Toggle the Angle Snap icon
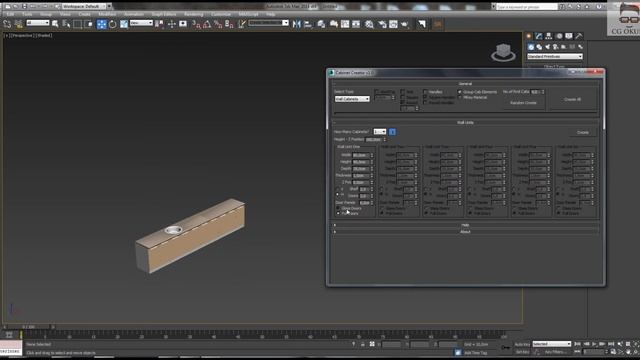 tap(207, 24)
